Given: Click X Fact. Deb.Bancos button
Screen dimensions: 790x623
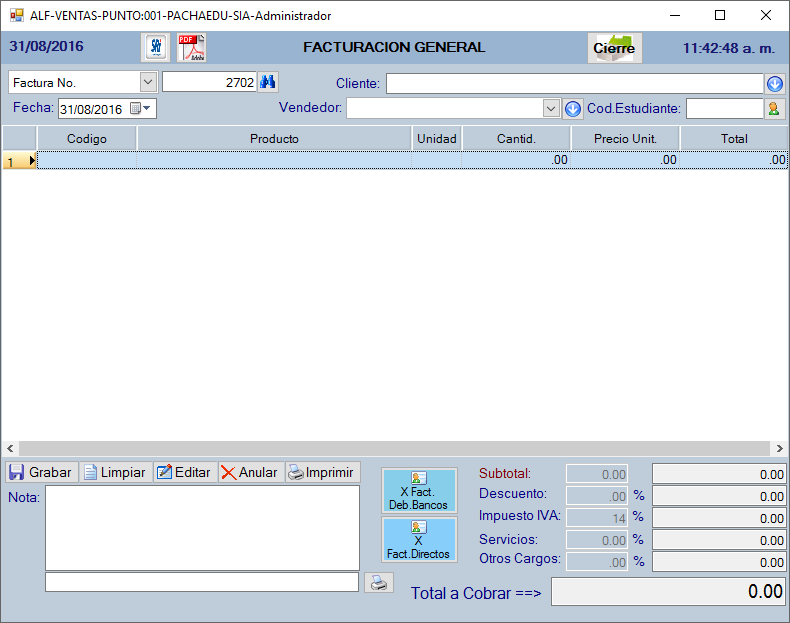Looking at the screenshot, I should coord(418,490).
